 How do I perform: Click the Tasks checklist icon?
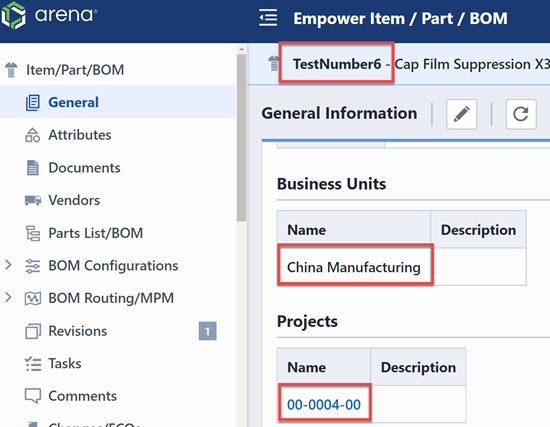click(33, 364)
